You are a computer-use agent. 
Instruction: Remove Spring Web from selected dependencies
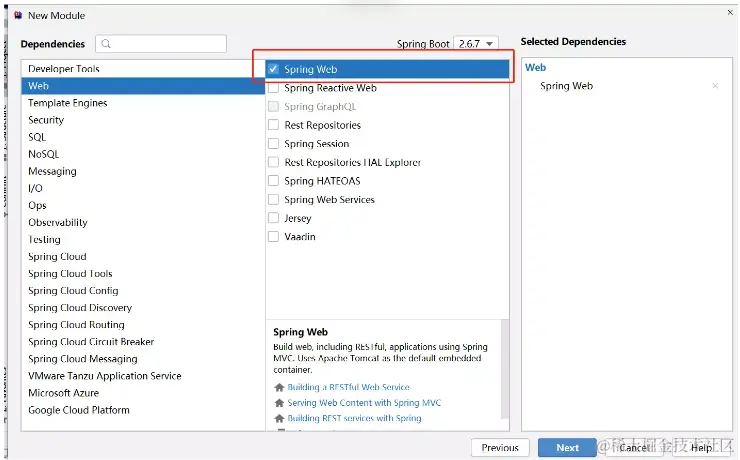coord(715,86)
